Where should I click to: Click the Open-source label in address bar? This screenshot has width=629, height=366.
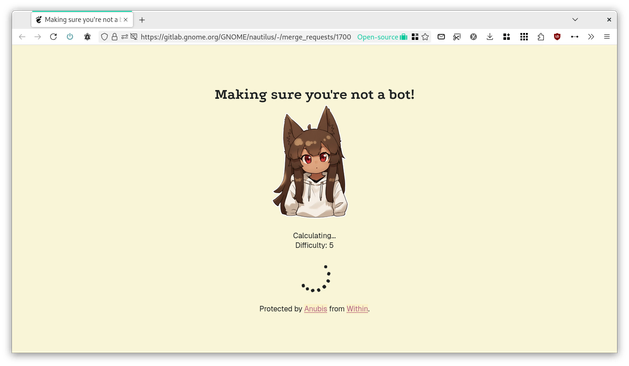click(377, 37)
